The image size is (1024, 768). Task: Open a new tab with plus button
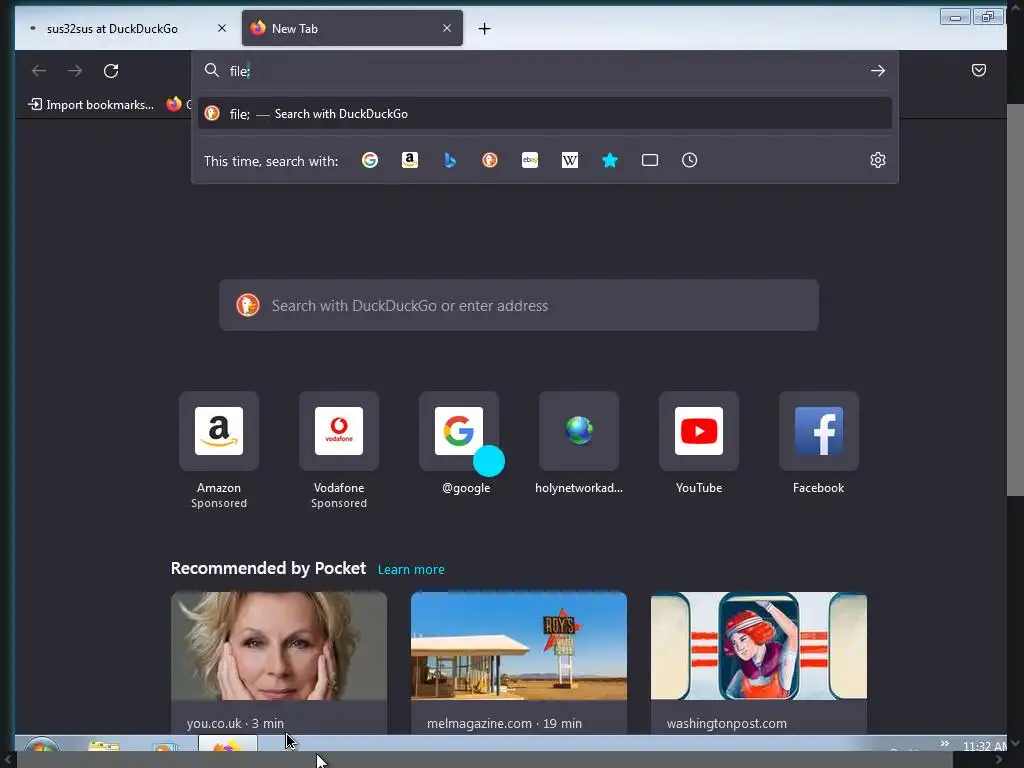point(485,29)
